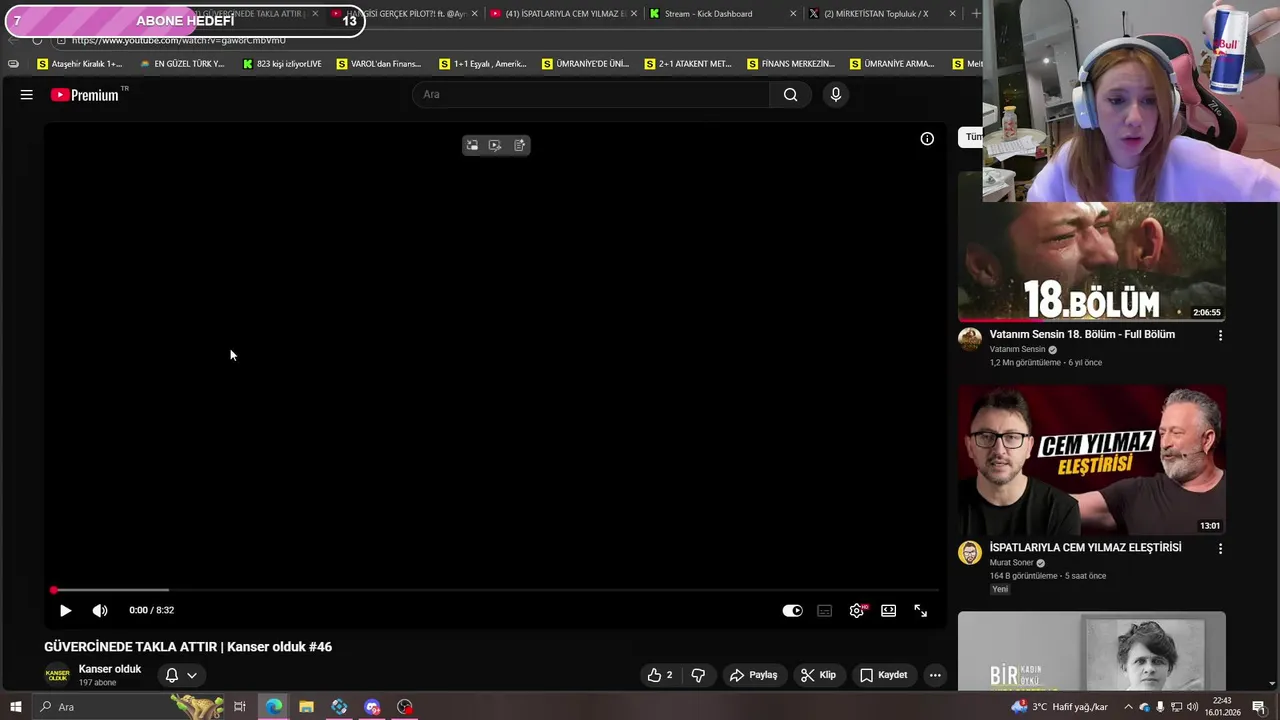1280x720 pixels.
Task: Click middle overlay icon above player
Action: click(x=495, y=145)
